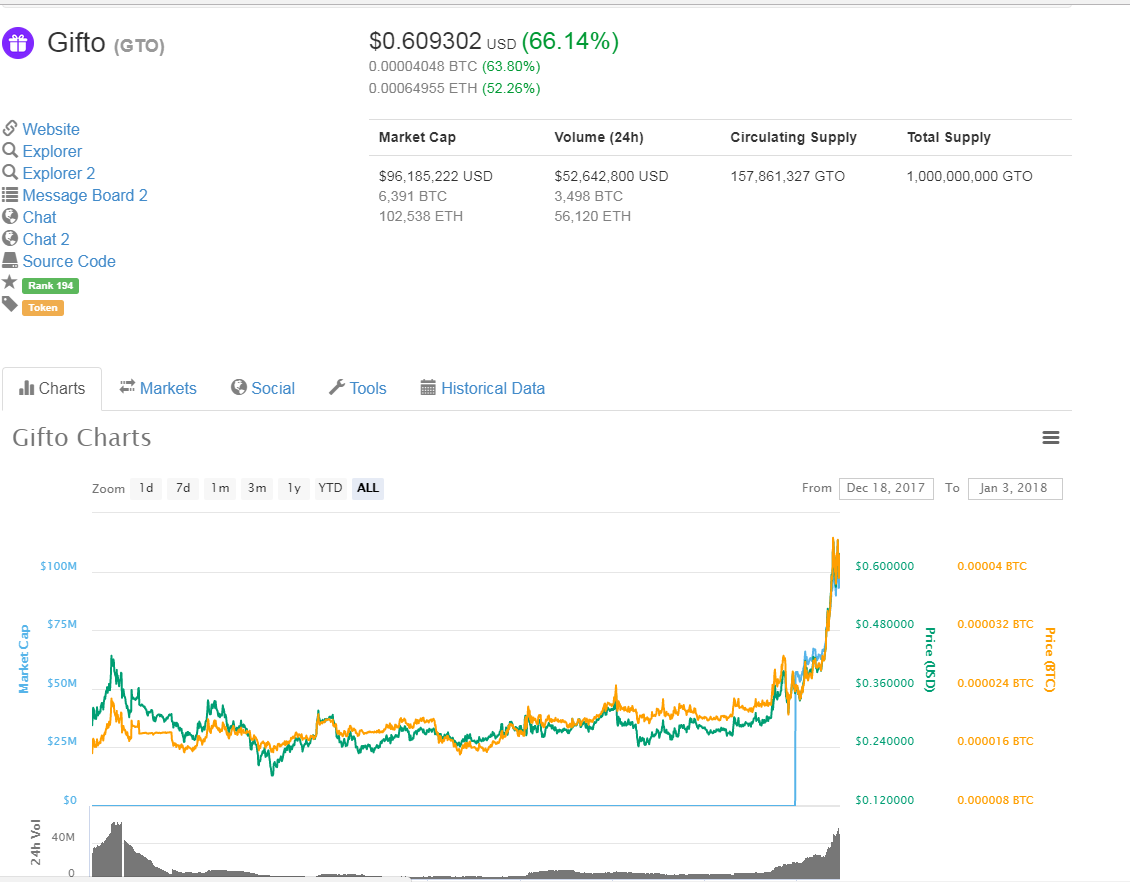The image size is (1130, 882).
Task: Open the Explorer 2 link
Action: coord(58,173)
